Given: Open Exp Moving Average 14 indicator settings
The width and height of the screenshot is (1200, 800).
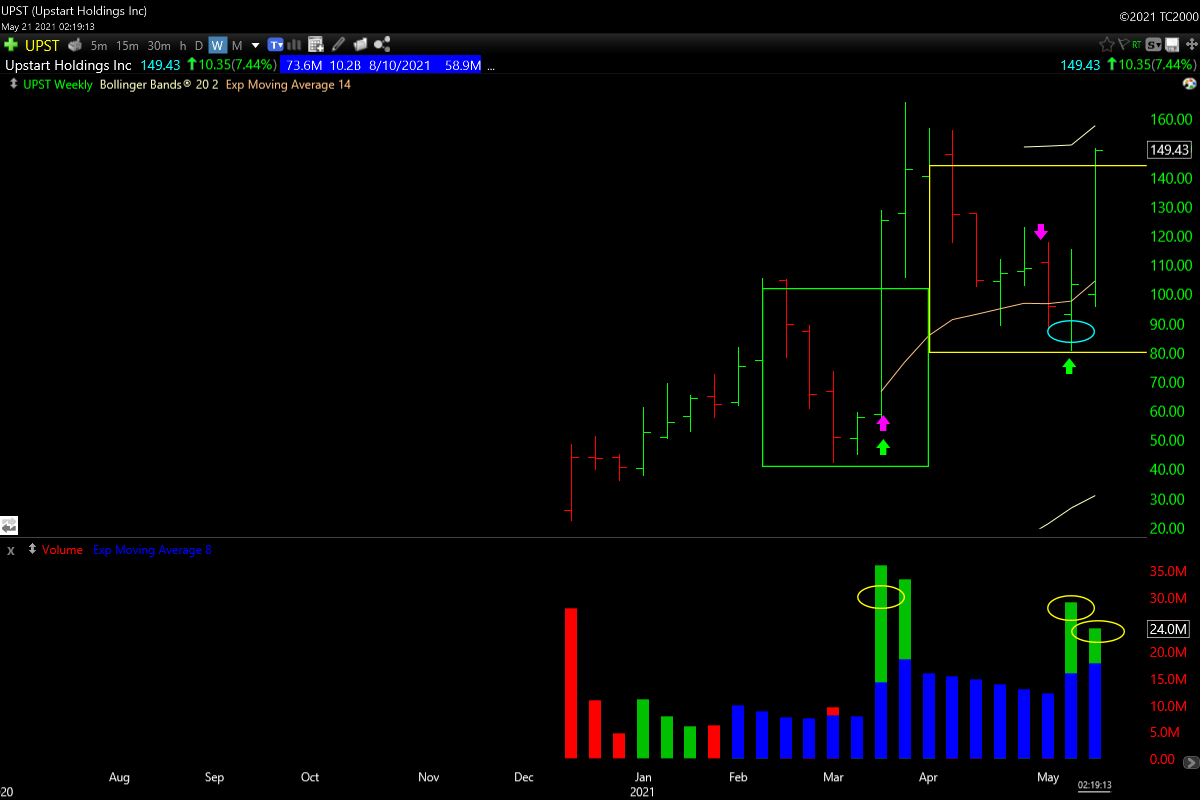Looking at the screenshot, I should coord(288,84).
